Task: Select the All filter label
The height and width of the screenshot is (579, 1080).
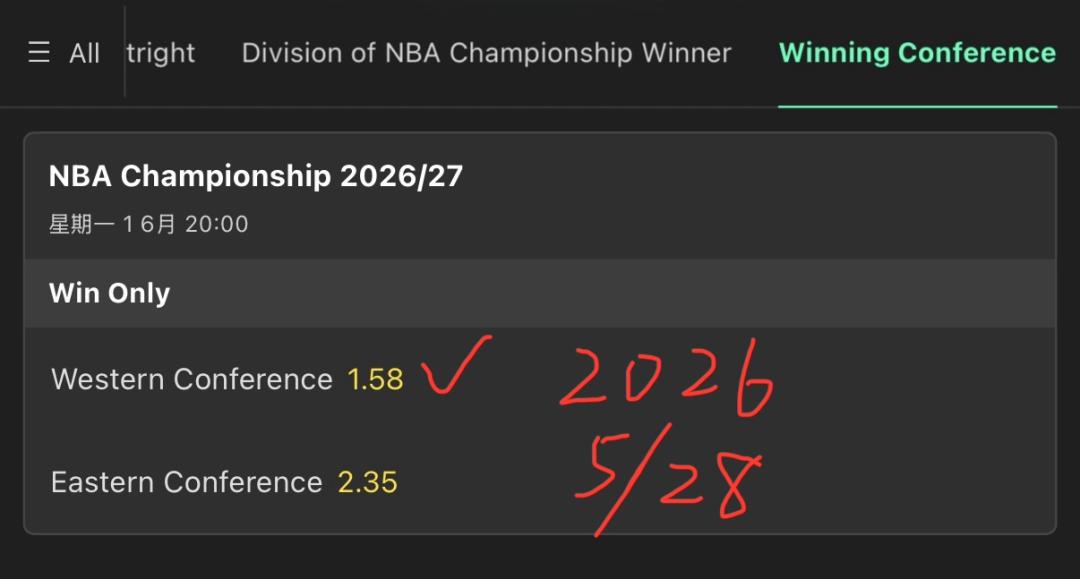Action: point(84,53)
